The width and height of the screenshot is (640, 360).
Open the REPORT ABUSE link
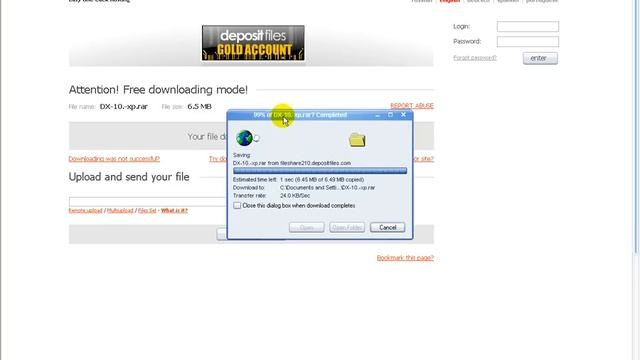pos(412,106)
